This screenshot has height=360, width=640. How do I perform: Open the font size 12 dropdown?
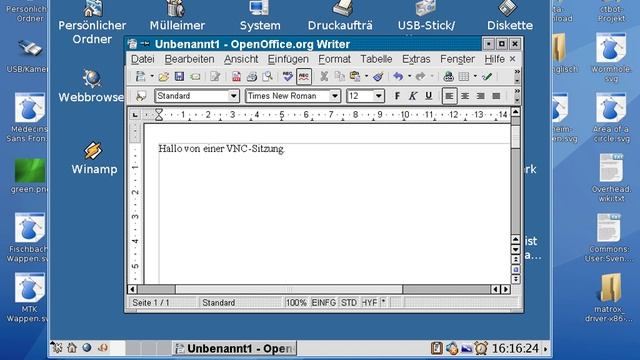coord(378,96)
